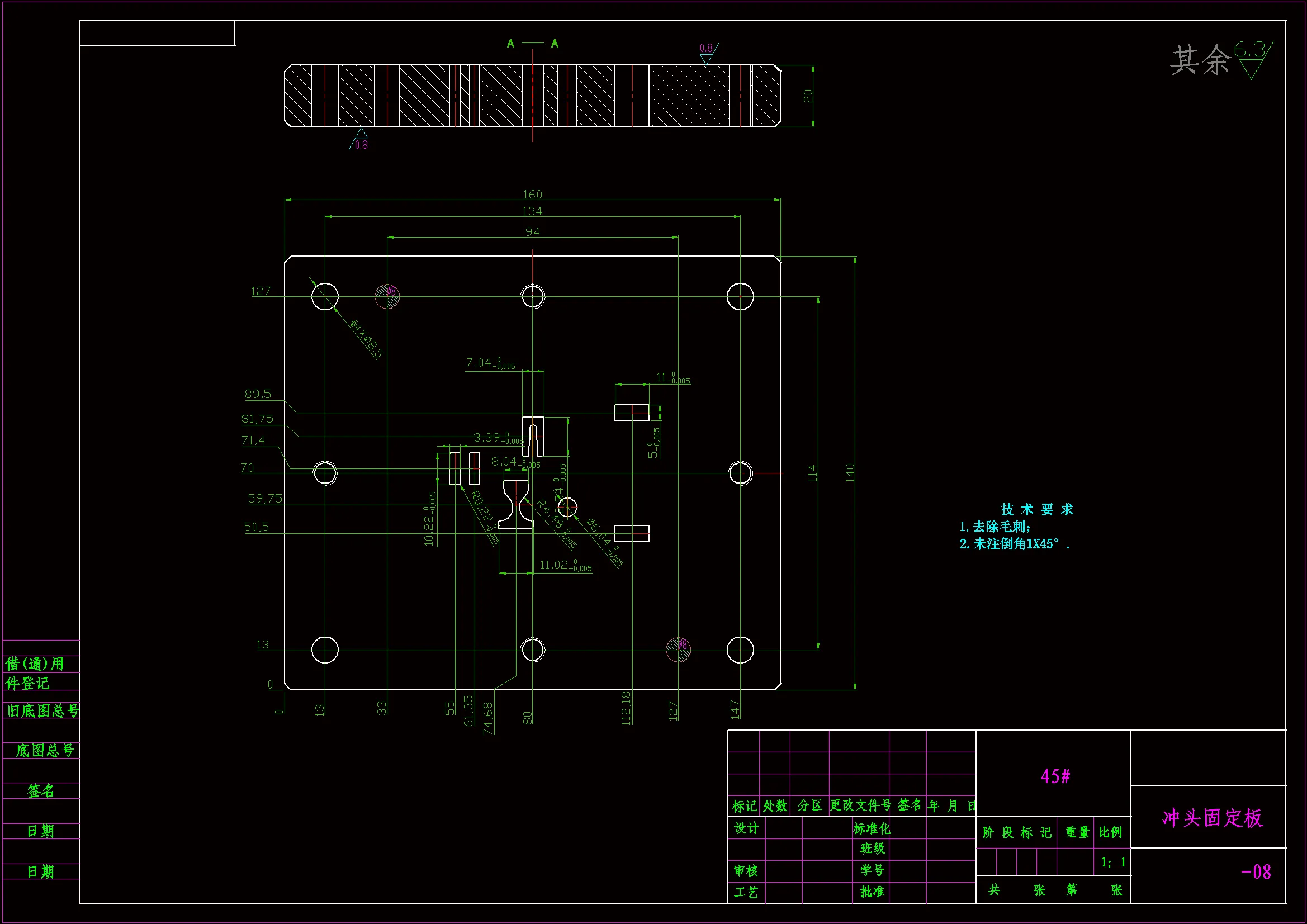Click the hatched ø8 hole at upper left
Image resolution: width=1307 pixels, height=924 pixels.
(387, 296)
